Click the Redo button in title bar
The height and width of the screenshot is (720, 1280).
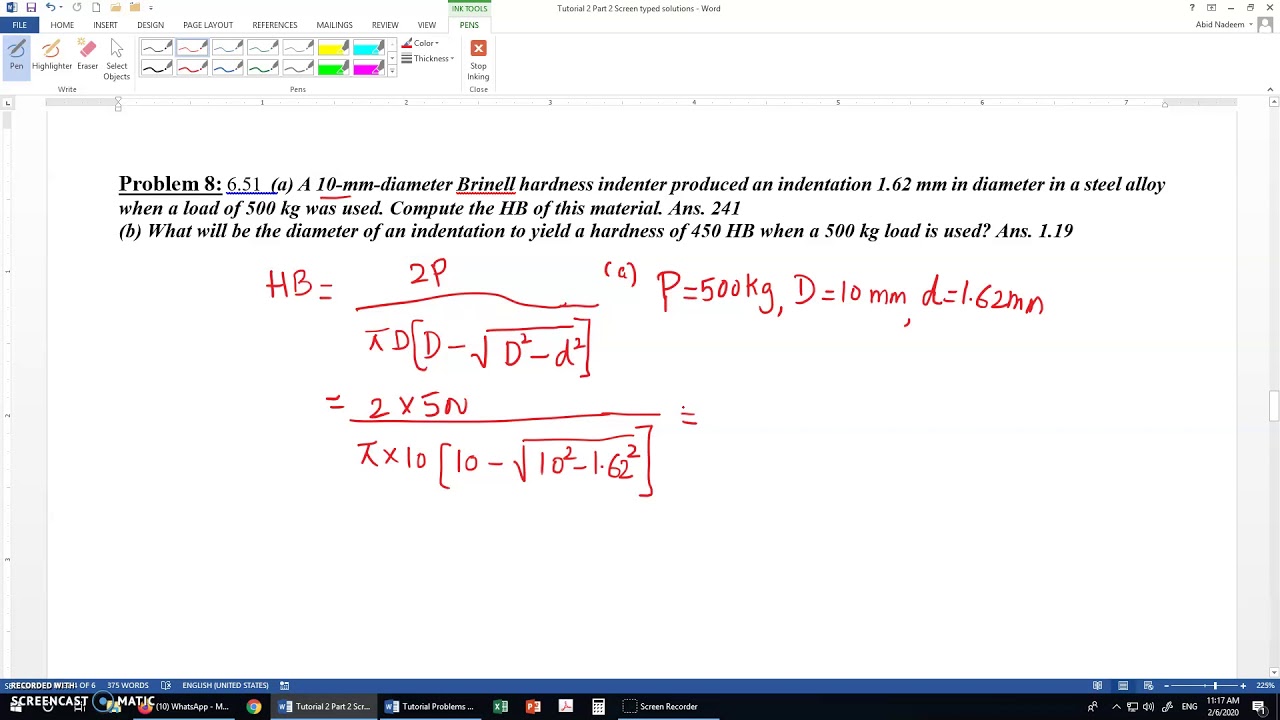[x=77, y=8]
